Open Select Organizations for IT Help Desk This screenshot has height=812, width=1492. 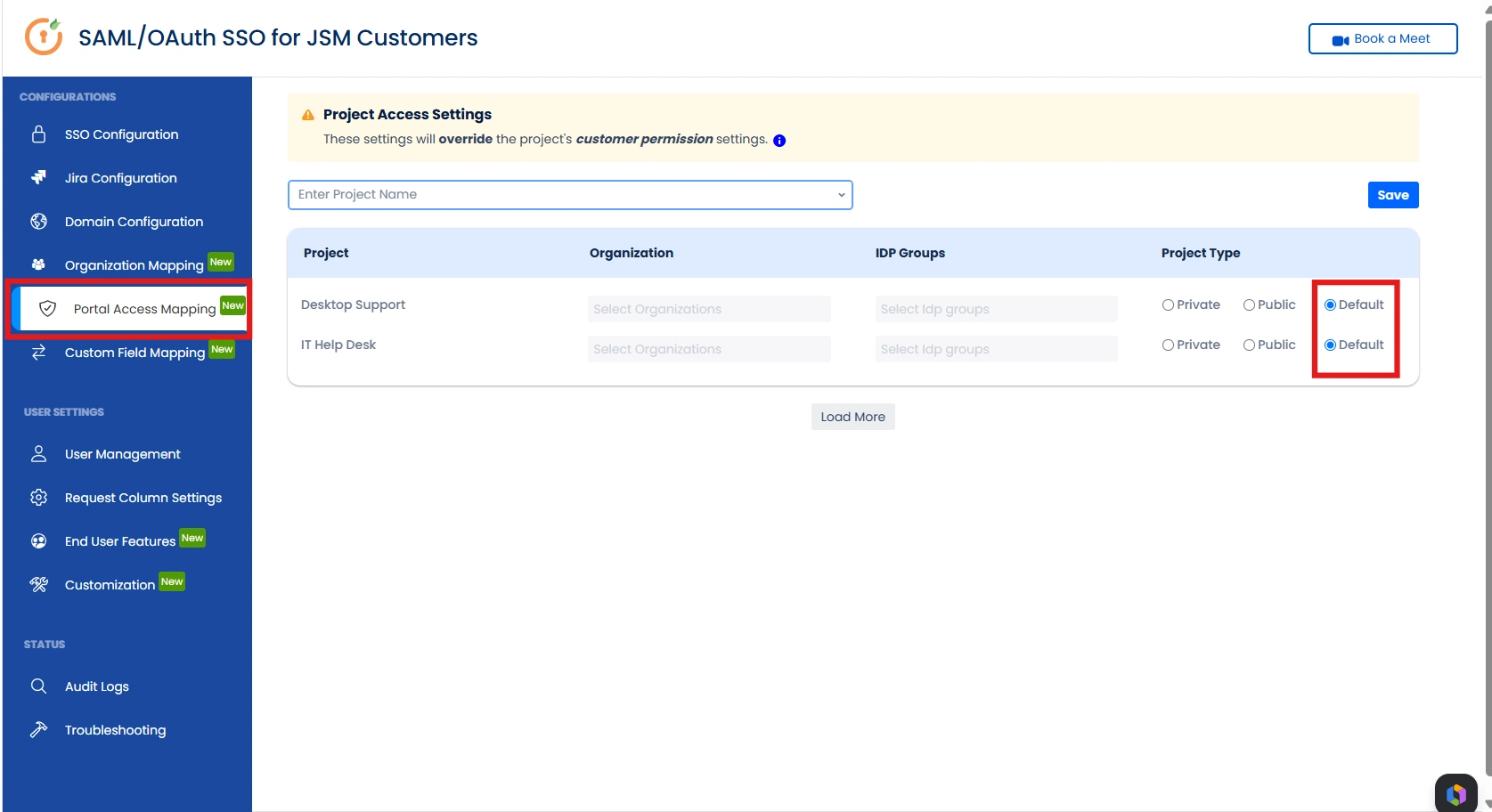(x=709, y=349)
